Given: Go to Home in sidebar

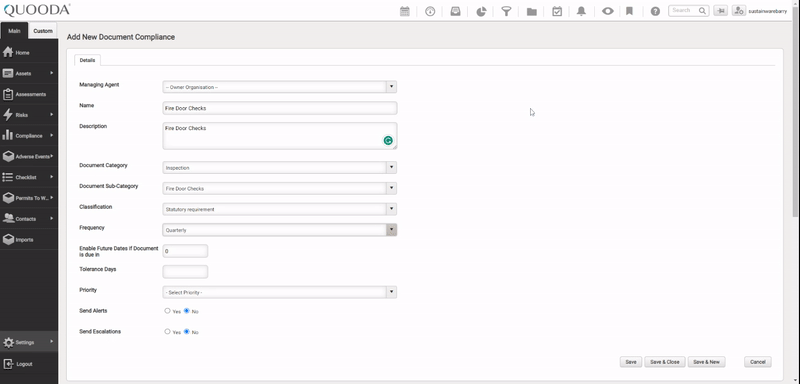Looking at the screenshot, I should pos(29,53).
